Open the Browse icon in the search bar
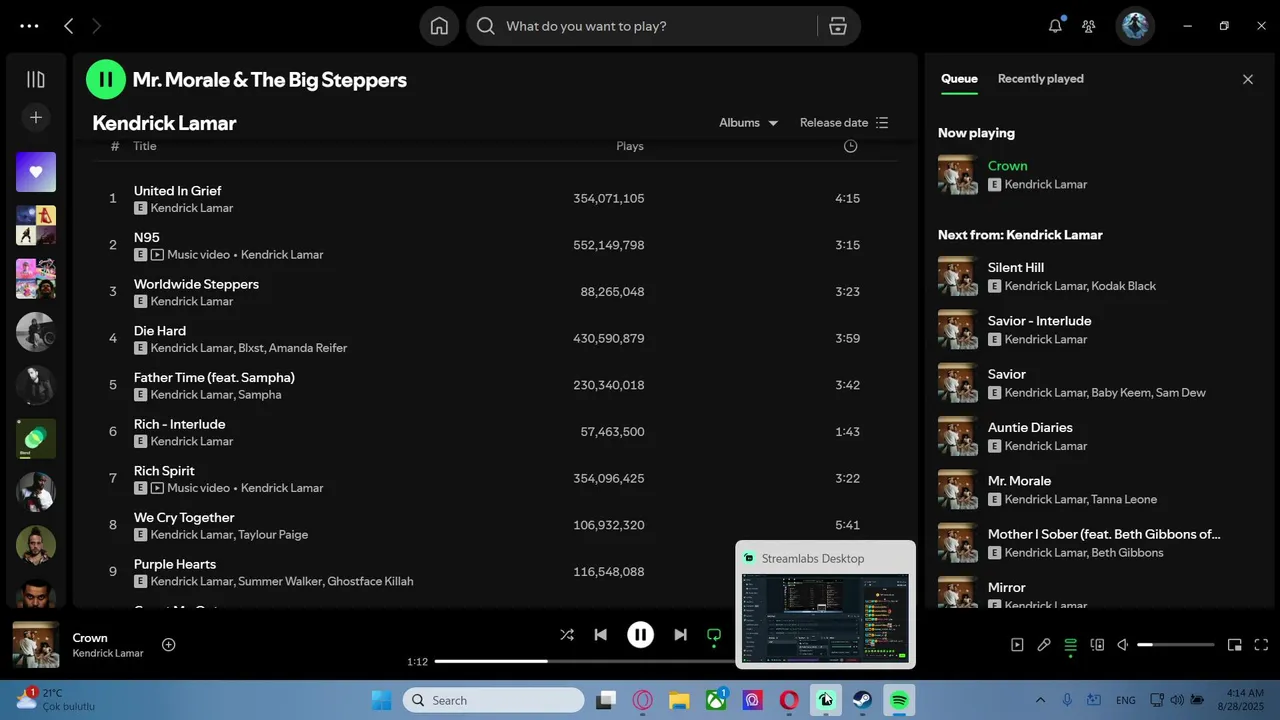 click(838, 26)
